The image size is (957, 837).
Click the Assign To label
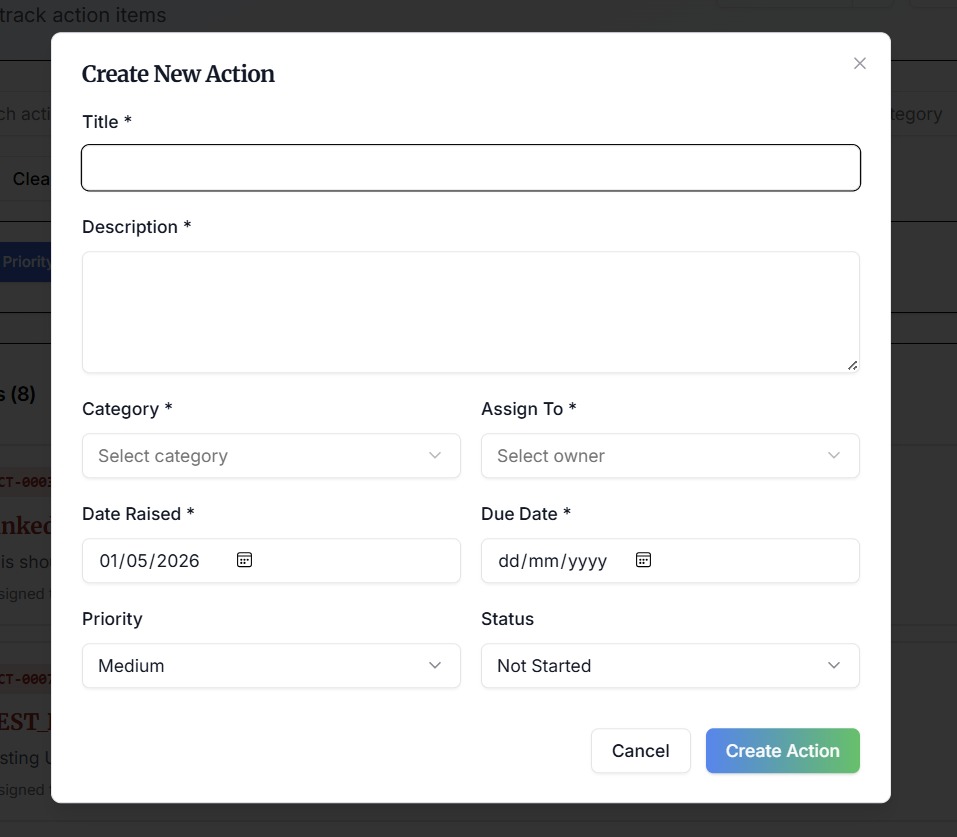(x=529, y=408)
